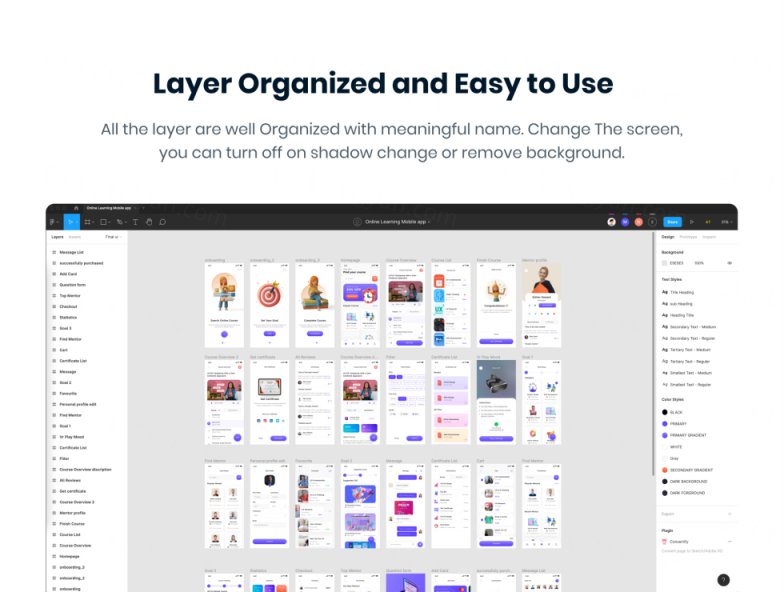
Task: Select the Move tool in toolbar
Action: (70, 222)
